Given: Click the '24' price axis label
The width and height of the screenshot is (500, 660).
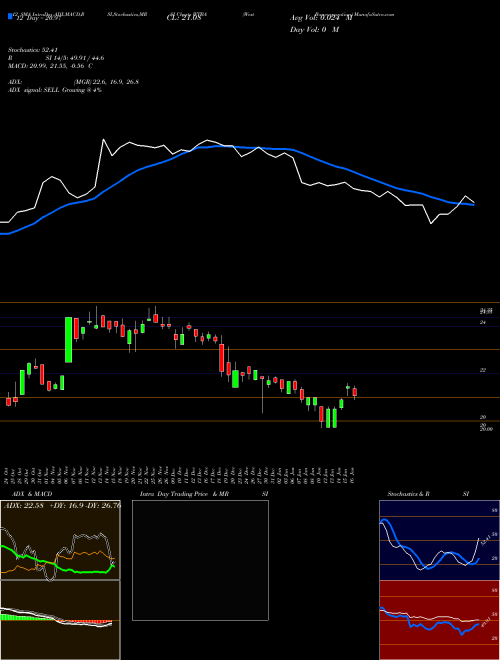Looking at the screenshot, I should [x=483, y=322].
